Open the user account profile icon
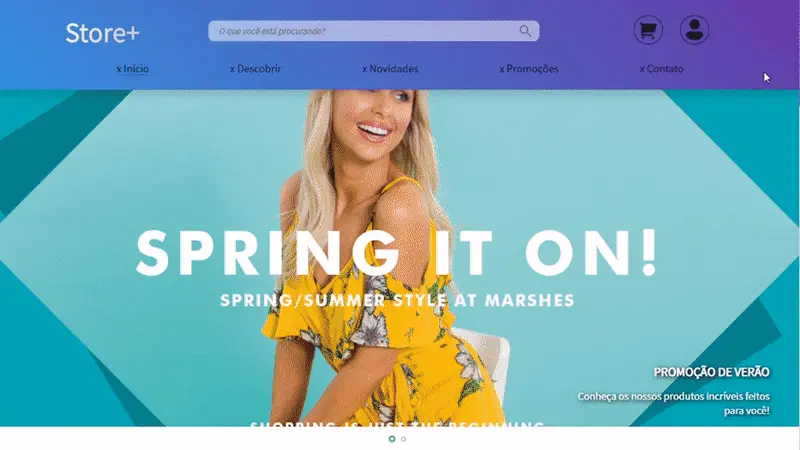 click(x=694, y=30)
